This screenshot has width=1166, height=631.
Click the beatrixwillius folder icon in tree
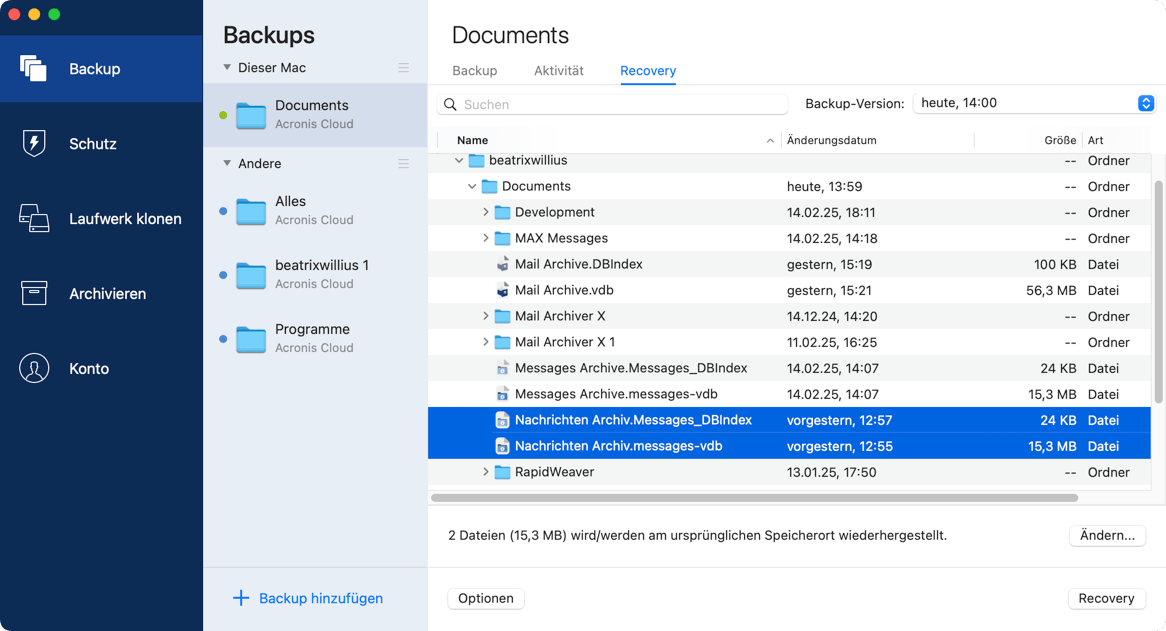click(477, 161)
